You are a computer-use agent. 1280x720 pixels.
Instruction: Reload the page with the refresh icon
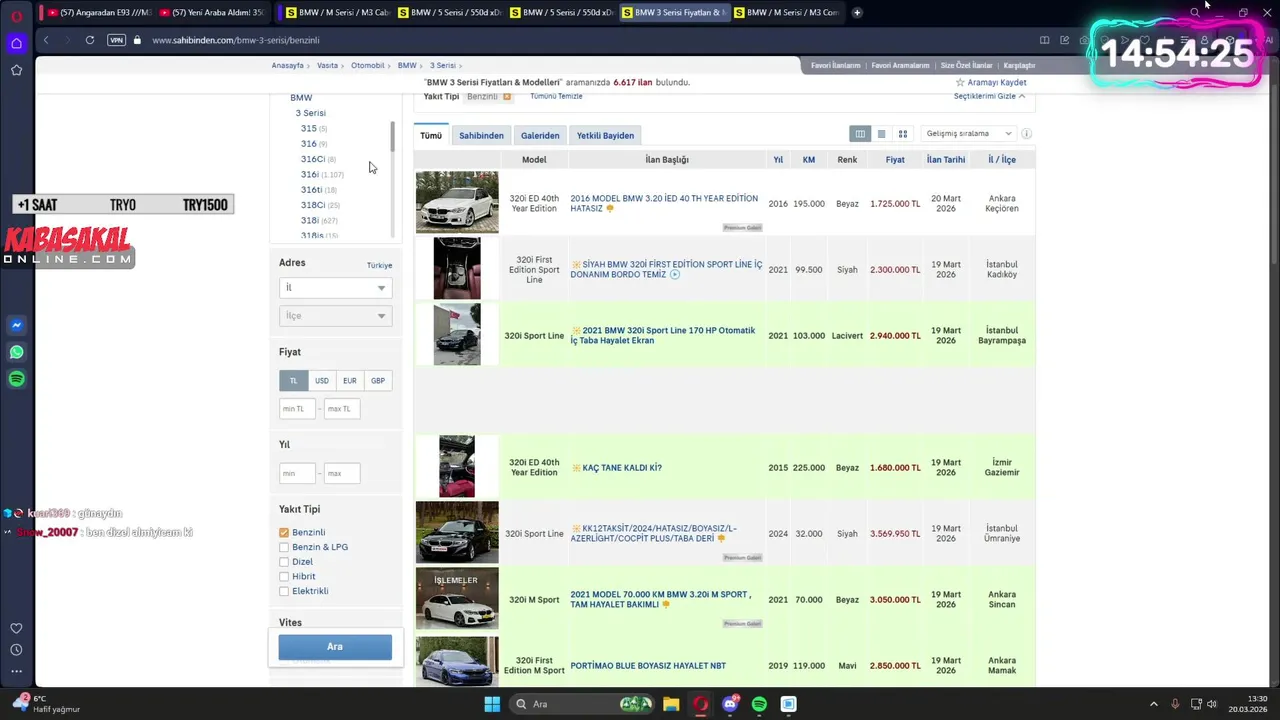click(89, 40)
